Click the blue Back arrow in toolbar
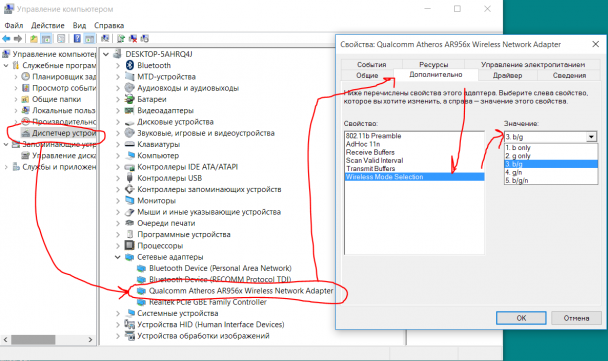The height and width of the screenshot is (361, 608). tap(6, 38)
